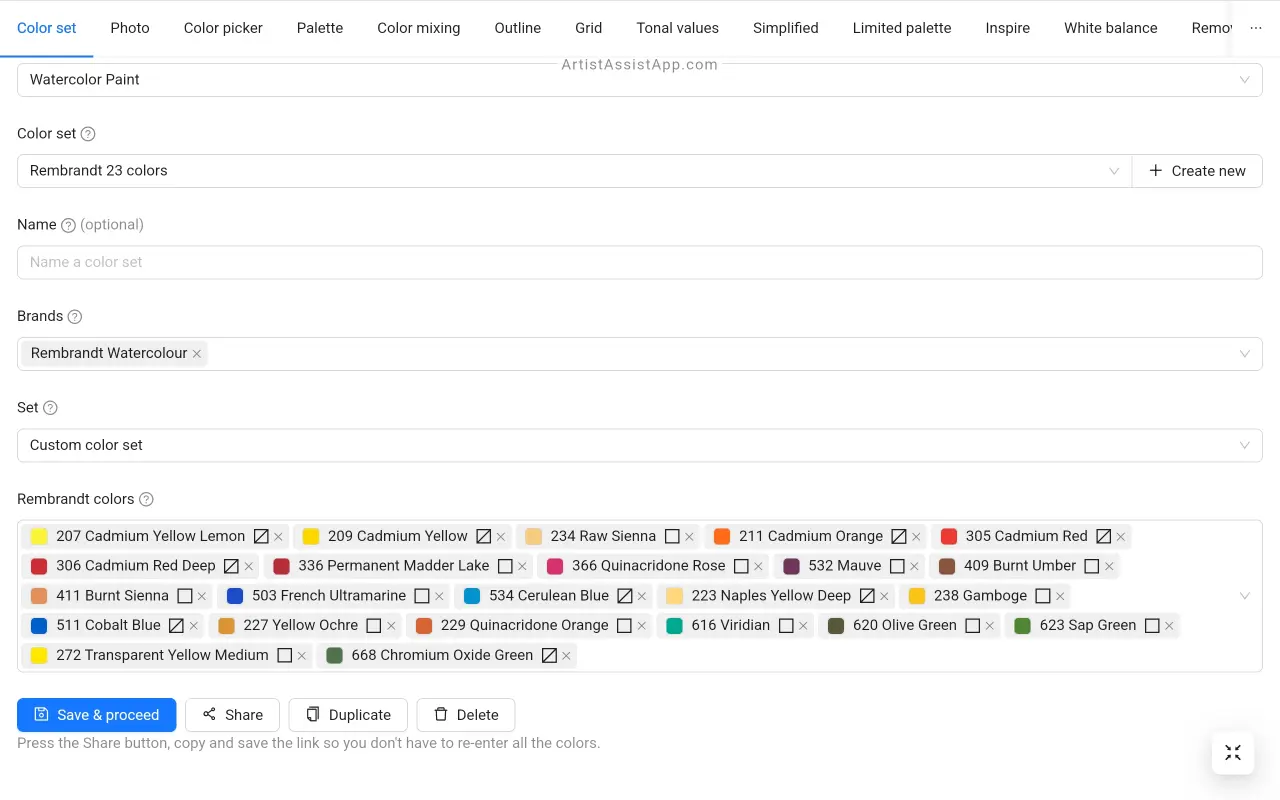Open help icon next to Color set label
This screenshot has height=800, width=1280.
point(88,134)
